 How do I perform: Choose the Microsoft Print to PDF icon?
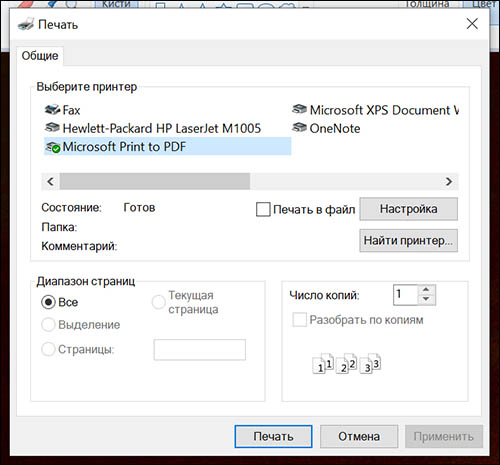(53, 147)
